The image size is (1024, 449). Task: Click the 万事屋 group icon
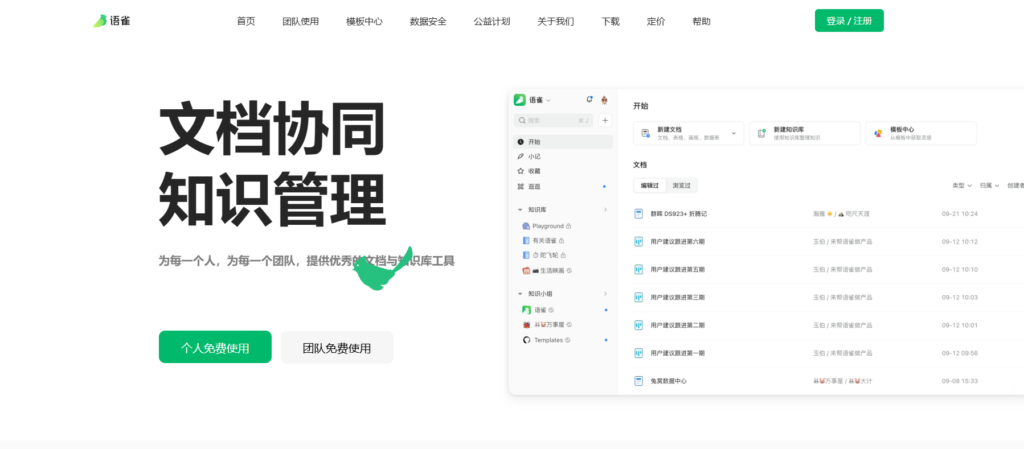click(526, 324)
